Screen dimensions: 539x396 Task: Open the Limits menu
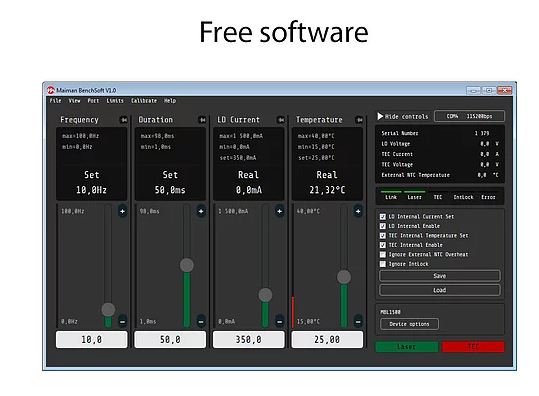[115, 101]
